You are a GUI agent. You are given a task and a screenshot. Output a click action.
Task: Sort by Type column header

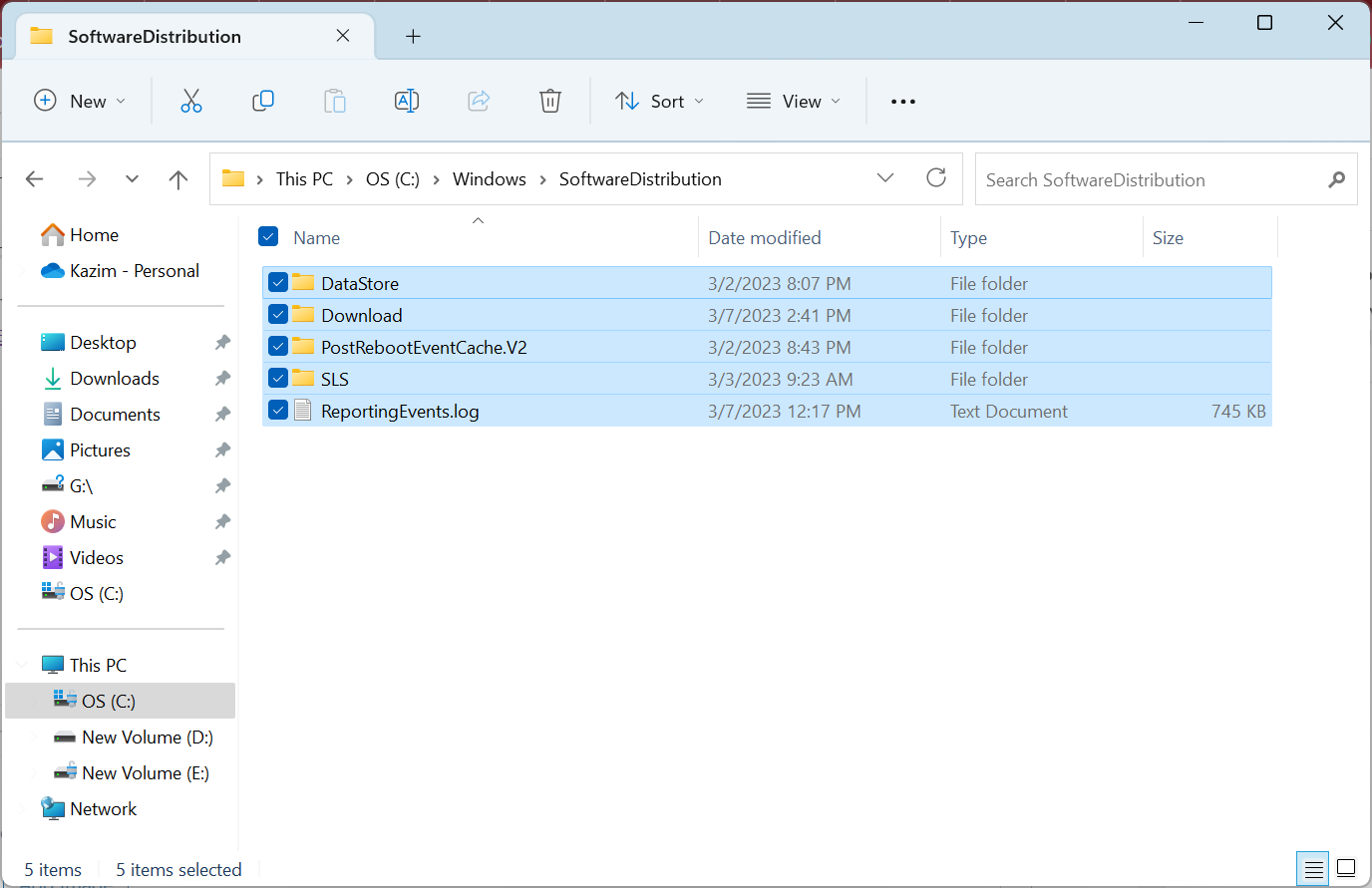968,238
